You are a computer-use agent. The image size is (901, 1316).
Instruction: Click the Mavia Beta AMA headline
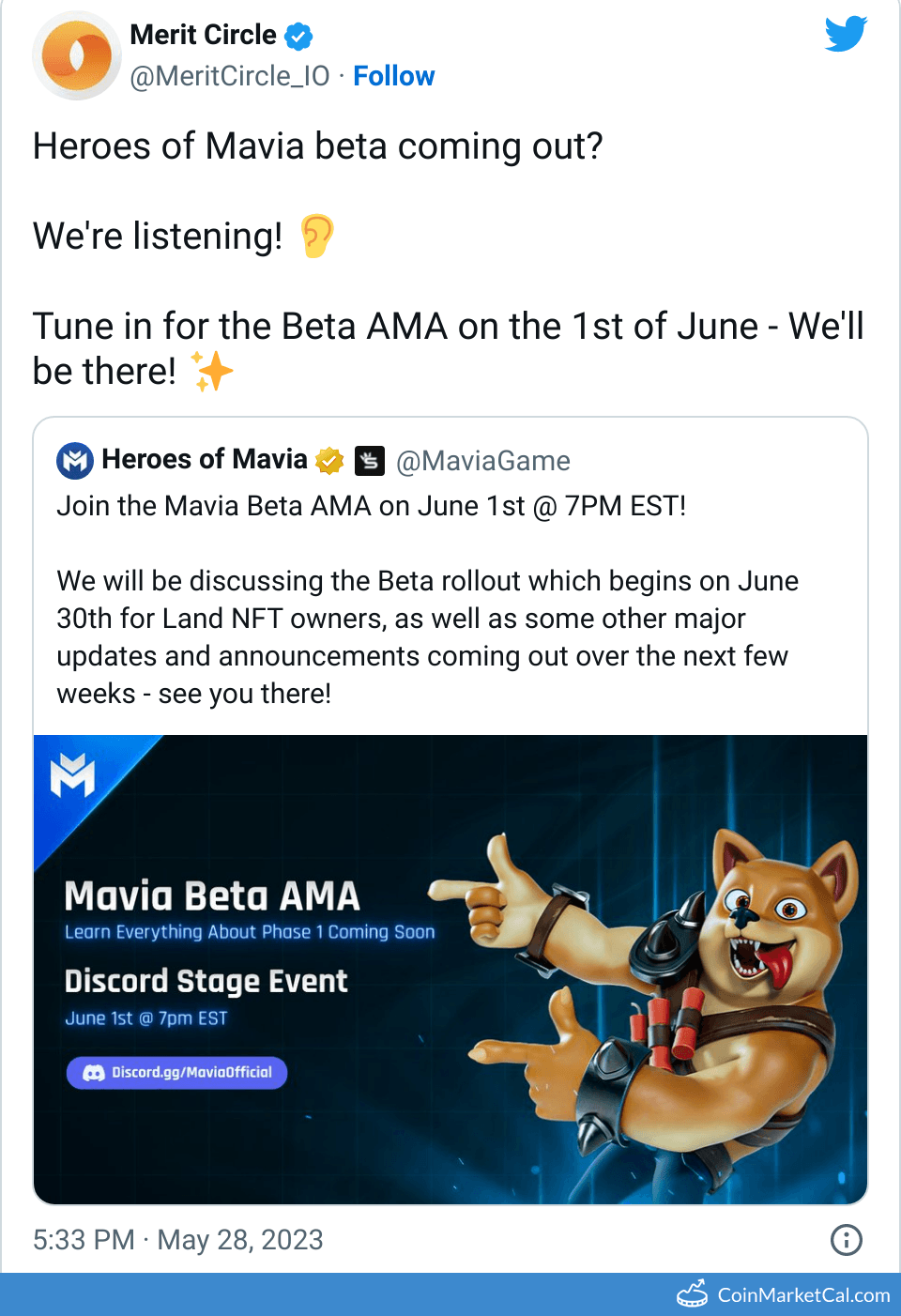click(212, 896)
